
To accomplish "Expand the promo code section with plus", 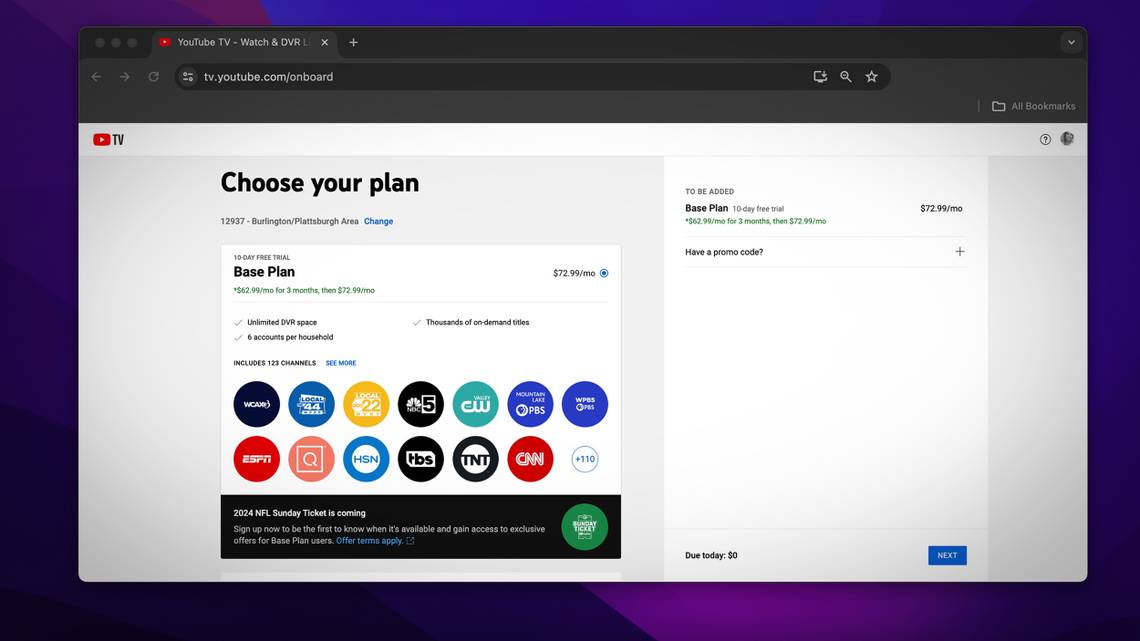I will [x=960, y=251].
